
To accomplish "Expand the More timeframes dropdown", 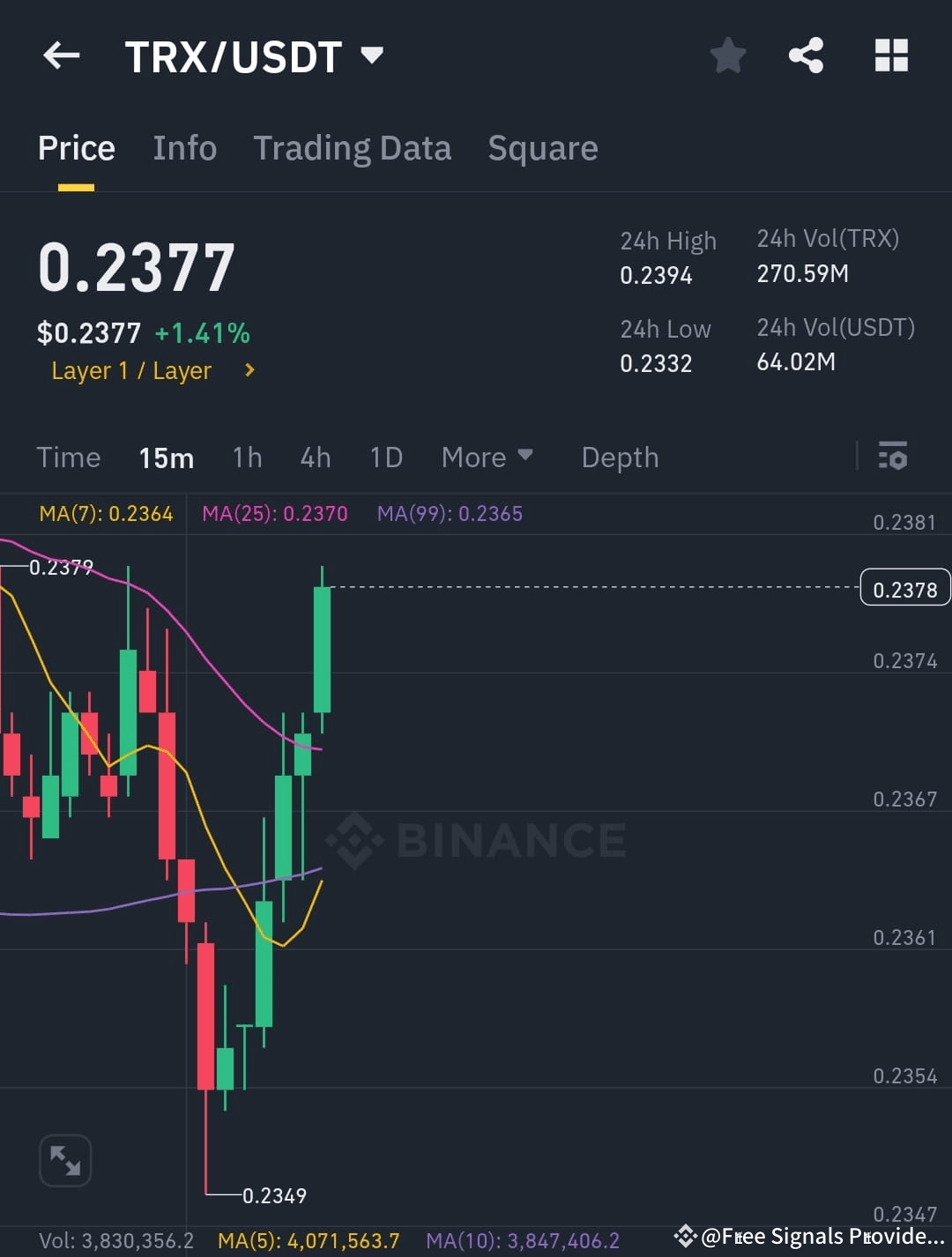I will (487, 457).
